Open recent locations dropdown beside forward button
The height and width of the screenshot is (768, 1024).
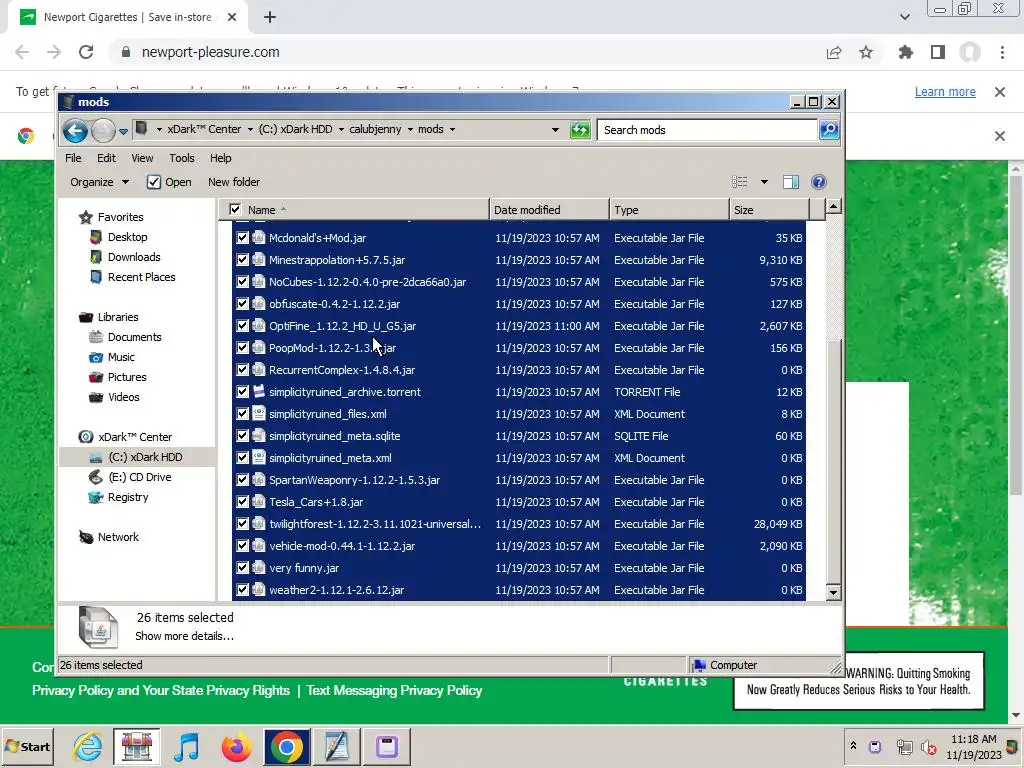pos(123,131)
